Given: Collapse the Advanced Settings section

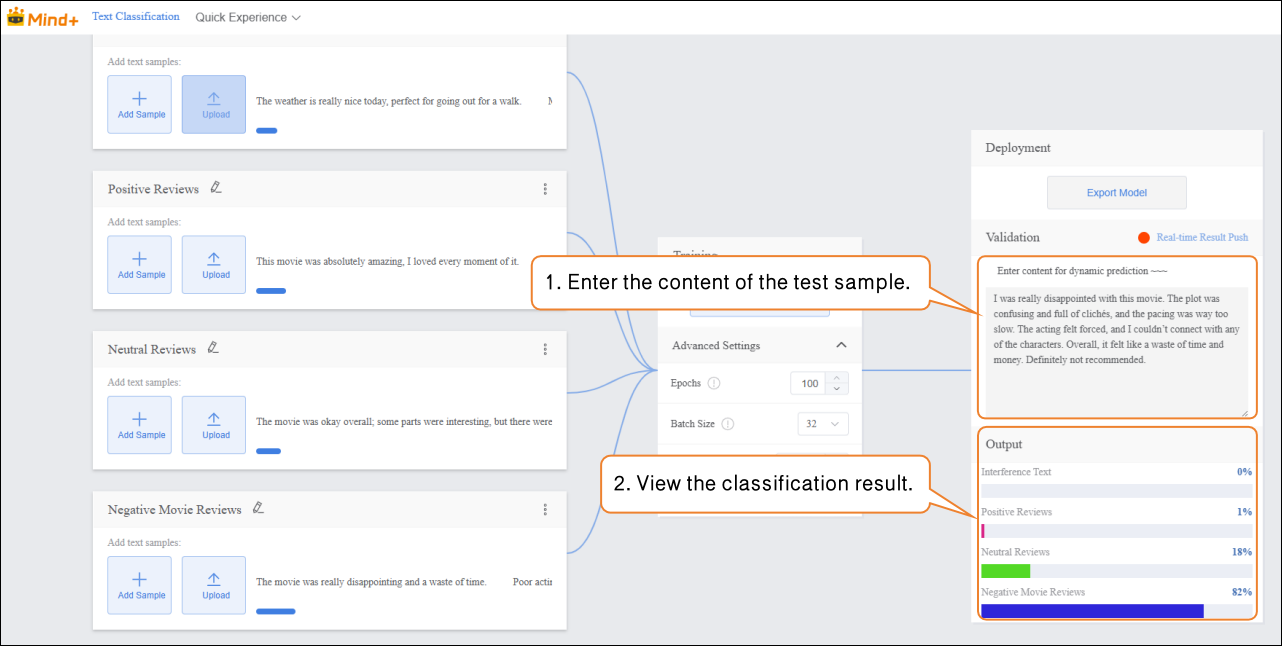Looking at the screenshot, I should 841,346.
